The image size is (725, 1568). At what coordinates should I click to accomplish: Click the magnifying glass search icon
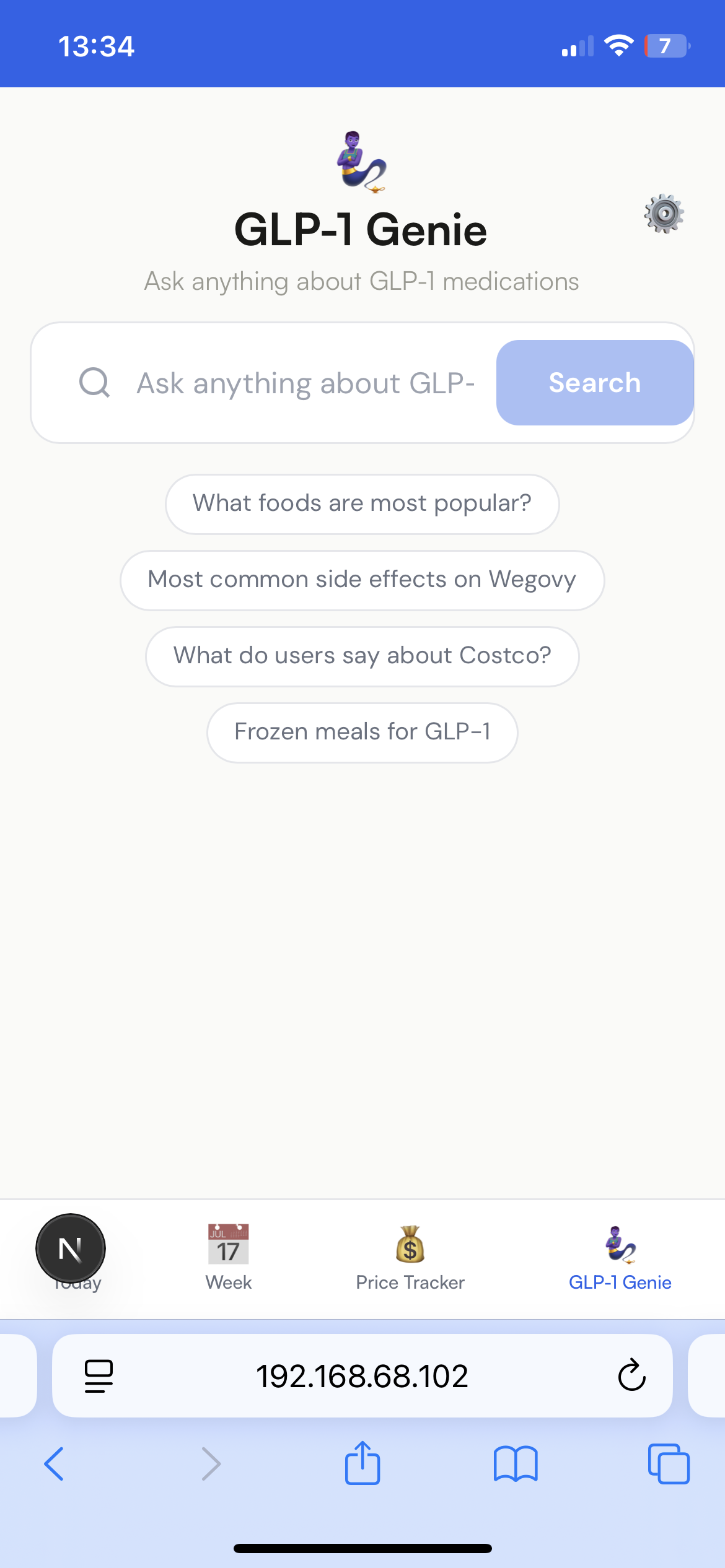94,382
